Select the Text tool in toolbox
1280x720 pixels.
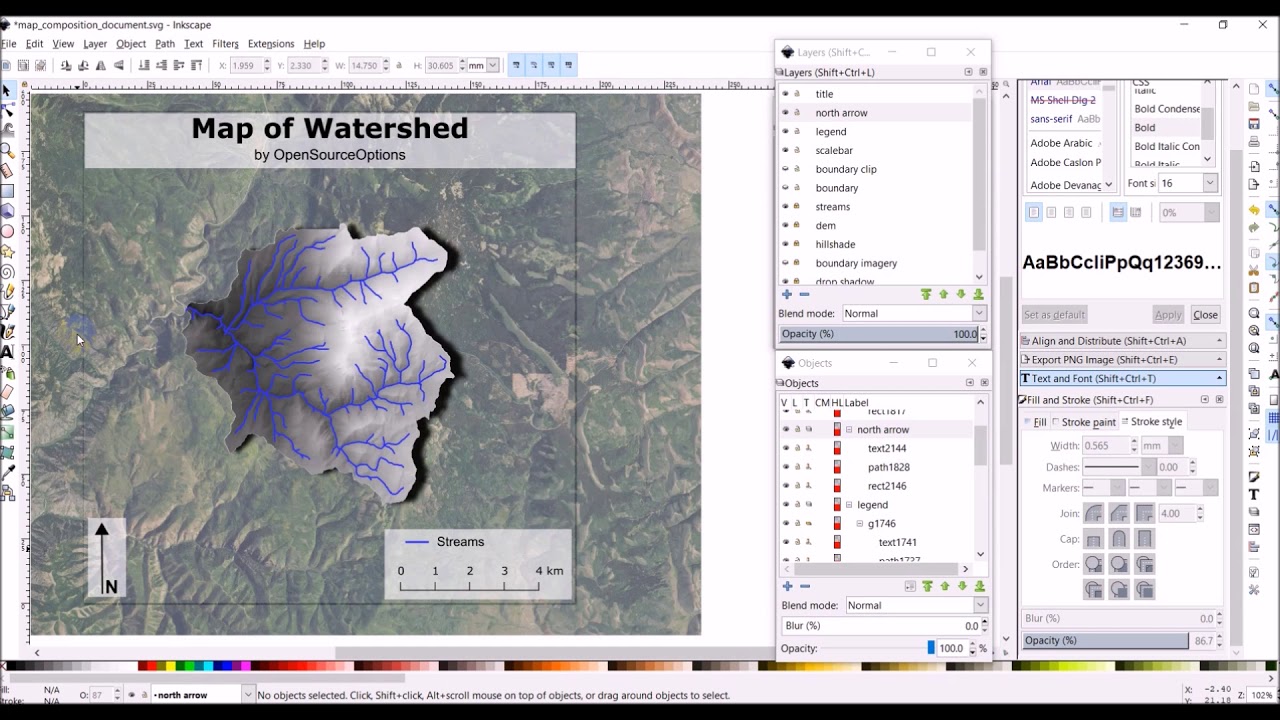coord(7,352)
